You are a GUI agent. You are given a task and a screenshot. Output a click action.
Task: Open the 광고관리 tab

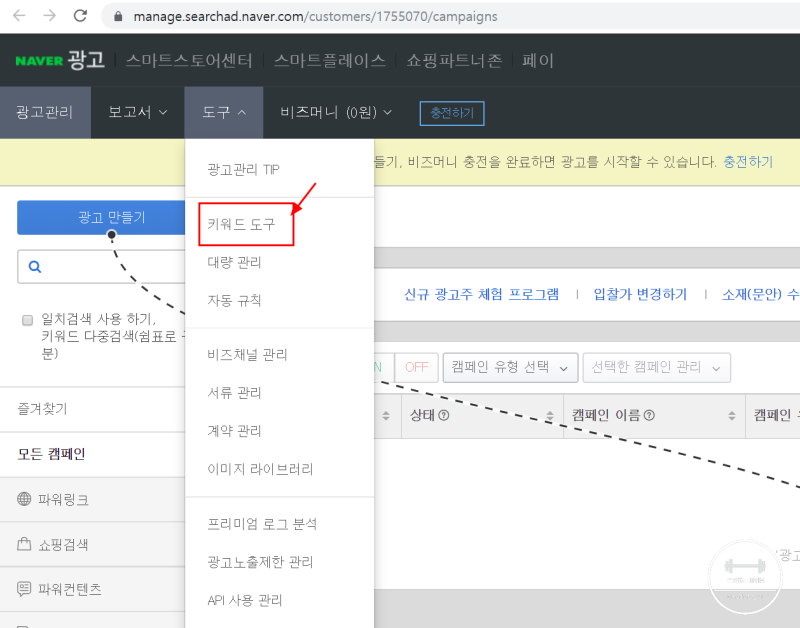45,112
